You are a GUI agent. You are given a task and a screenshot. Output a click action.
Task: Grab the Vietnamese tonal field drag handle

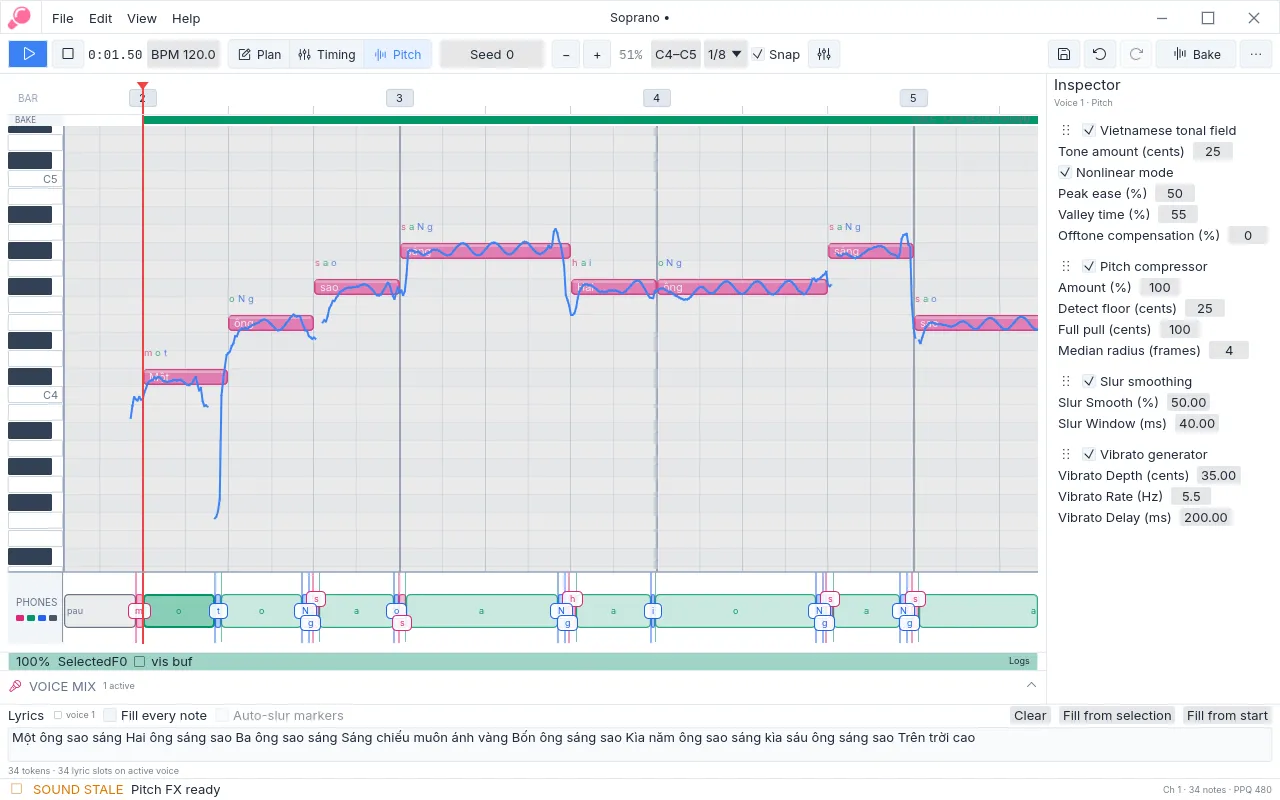coord(1065,130)
